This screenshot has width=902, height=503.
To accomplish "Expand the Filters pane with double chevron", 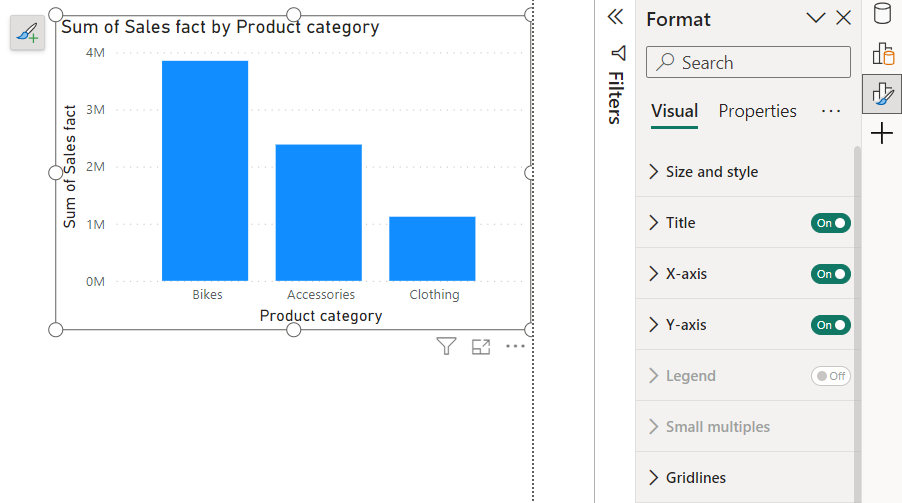I will 615,17.
